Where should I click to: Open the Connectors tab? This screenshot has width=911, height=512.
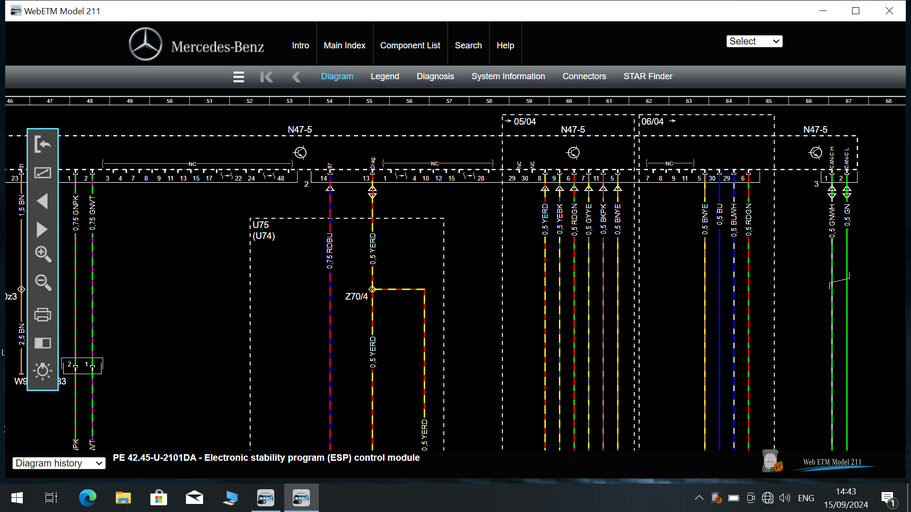pos(584,76)
